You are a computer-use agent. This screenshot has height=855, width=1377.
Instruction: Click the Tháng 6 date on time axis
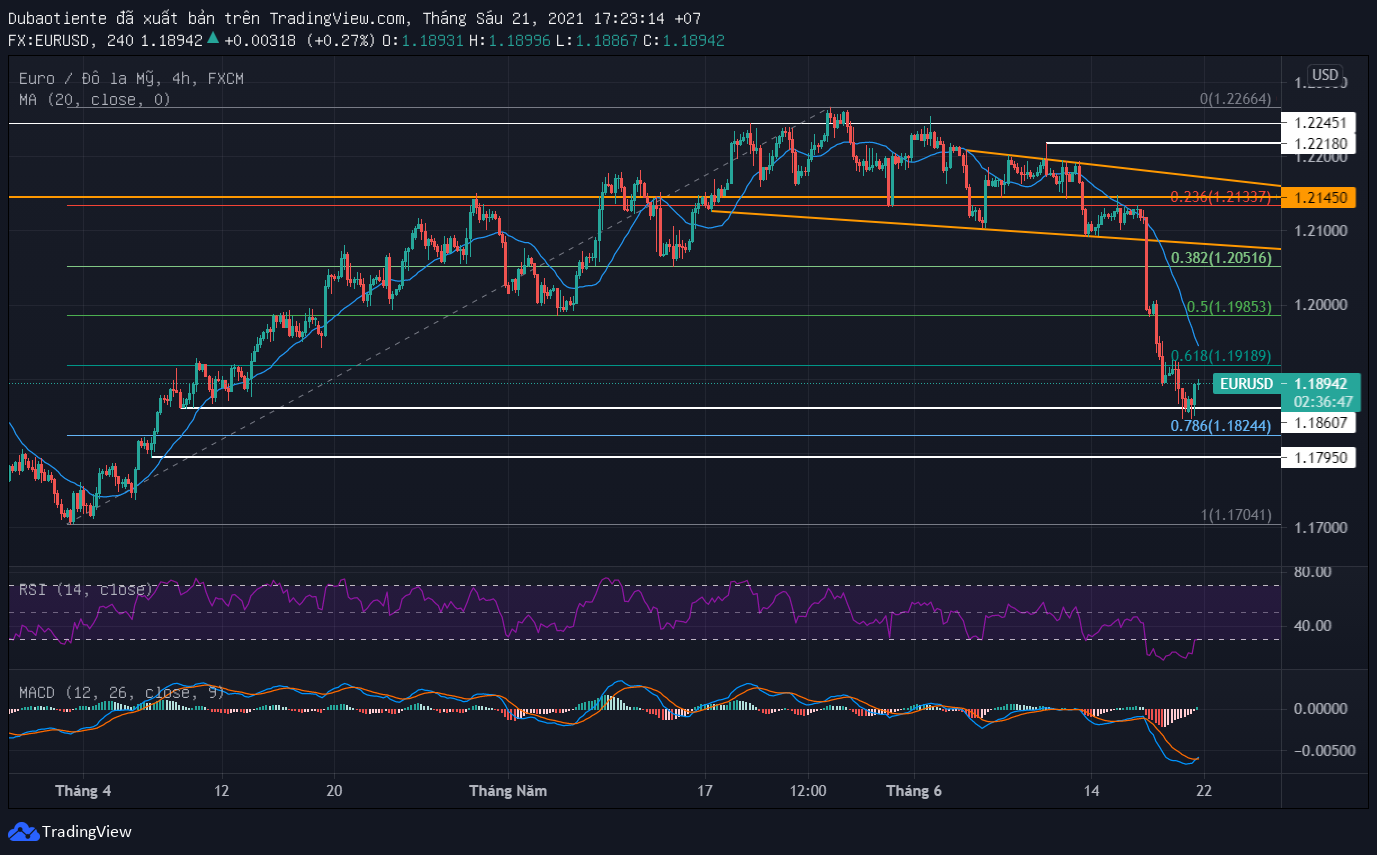(914, 790)
